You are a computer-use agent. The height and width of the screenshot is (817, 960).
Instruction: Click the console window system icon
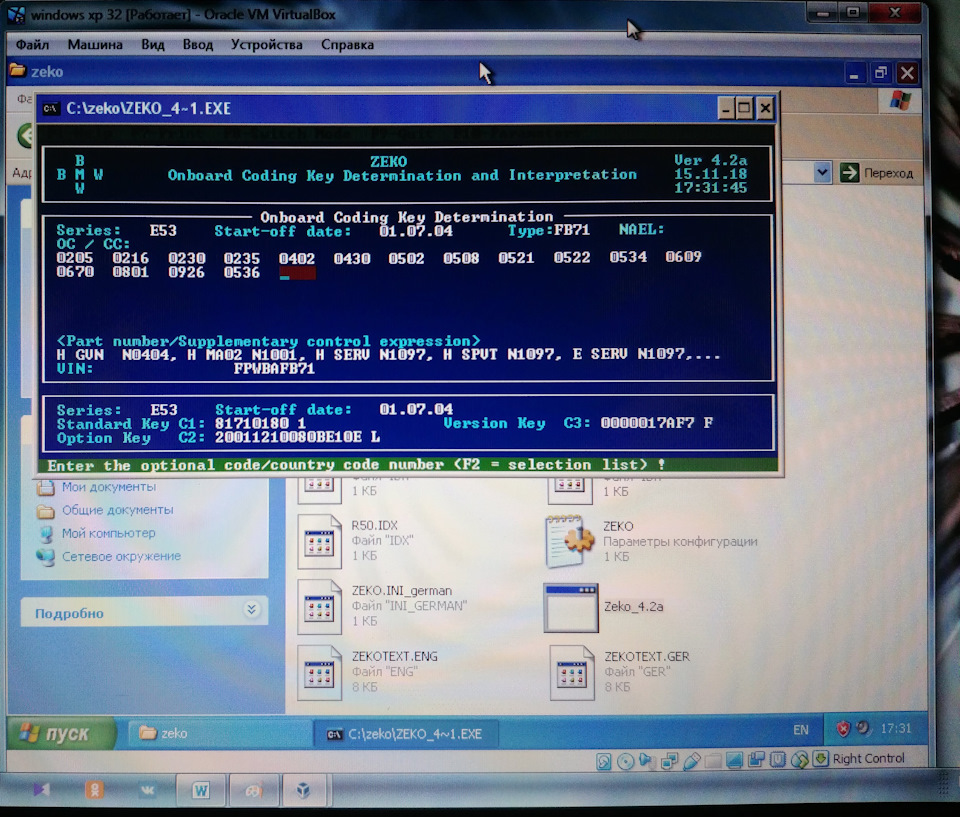tap(50, 109)
